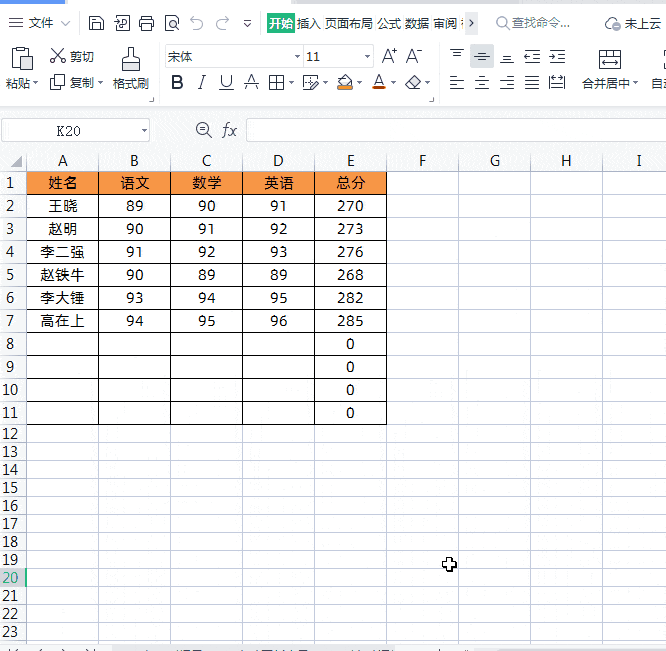Increase font size with the A+ icon
The image size is (666, 651).
pyautogui.click(x=389, y=57)
